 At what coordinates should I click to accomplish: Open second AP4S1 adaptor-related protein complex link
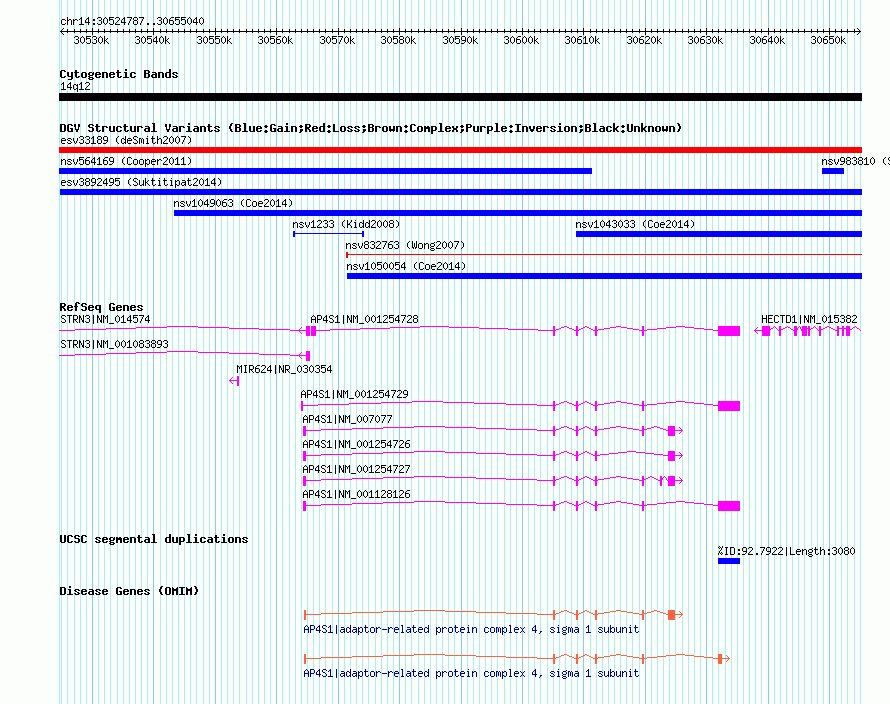(471, 673)
